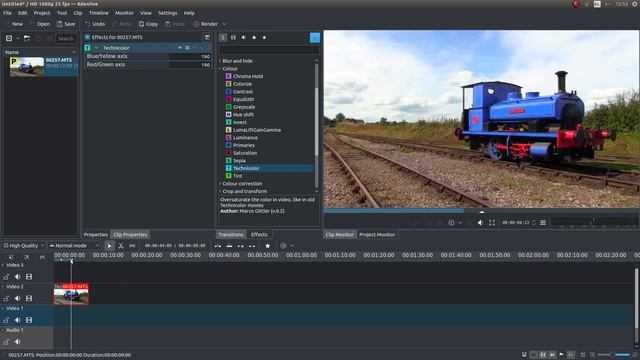640x360 pixels.
Task: Select the 00257.MTS clip on Video 2 track
Action: [71, 294]
